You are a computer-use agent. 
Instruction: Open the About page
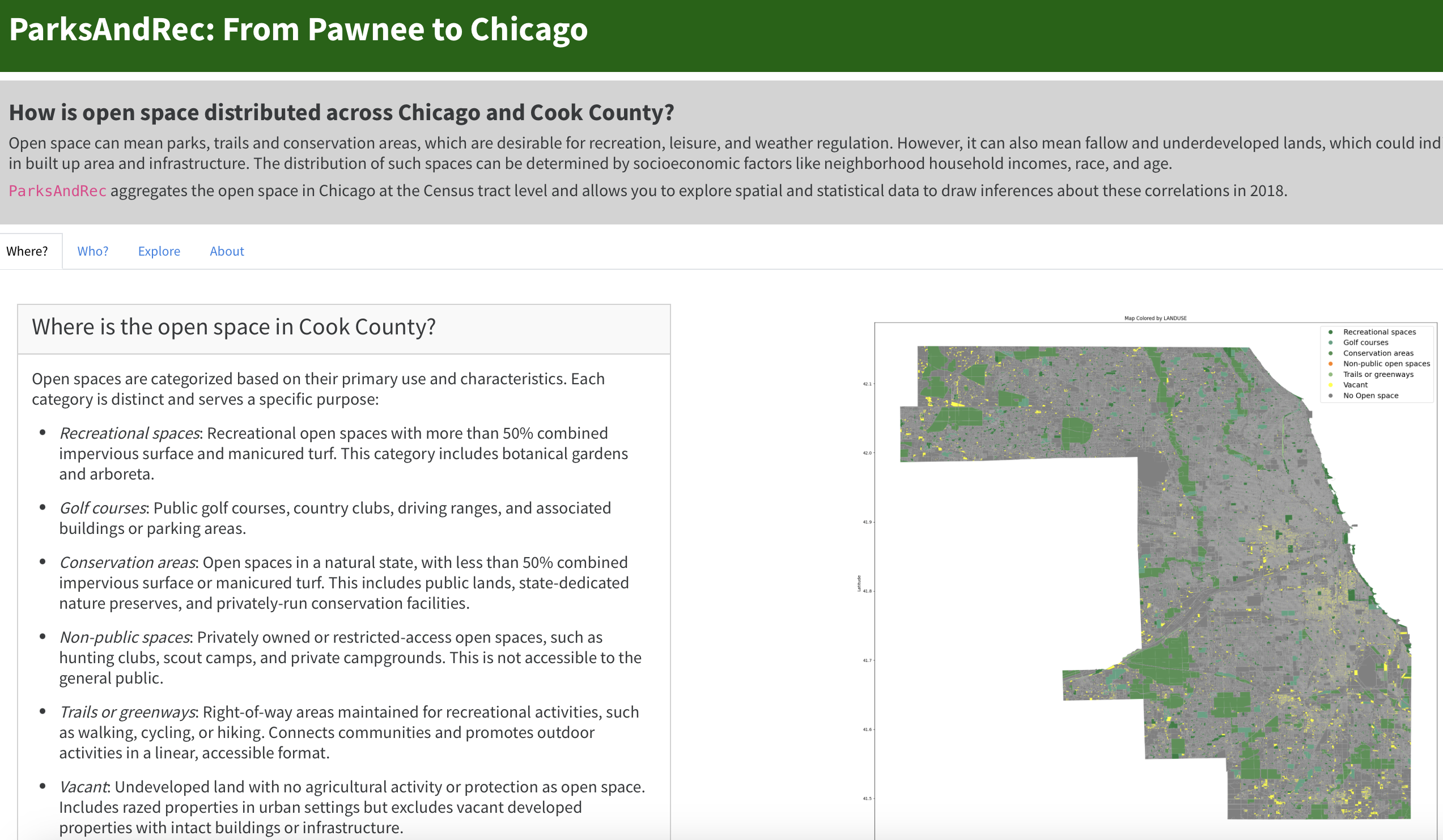click(227, 251)
